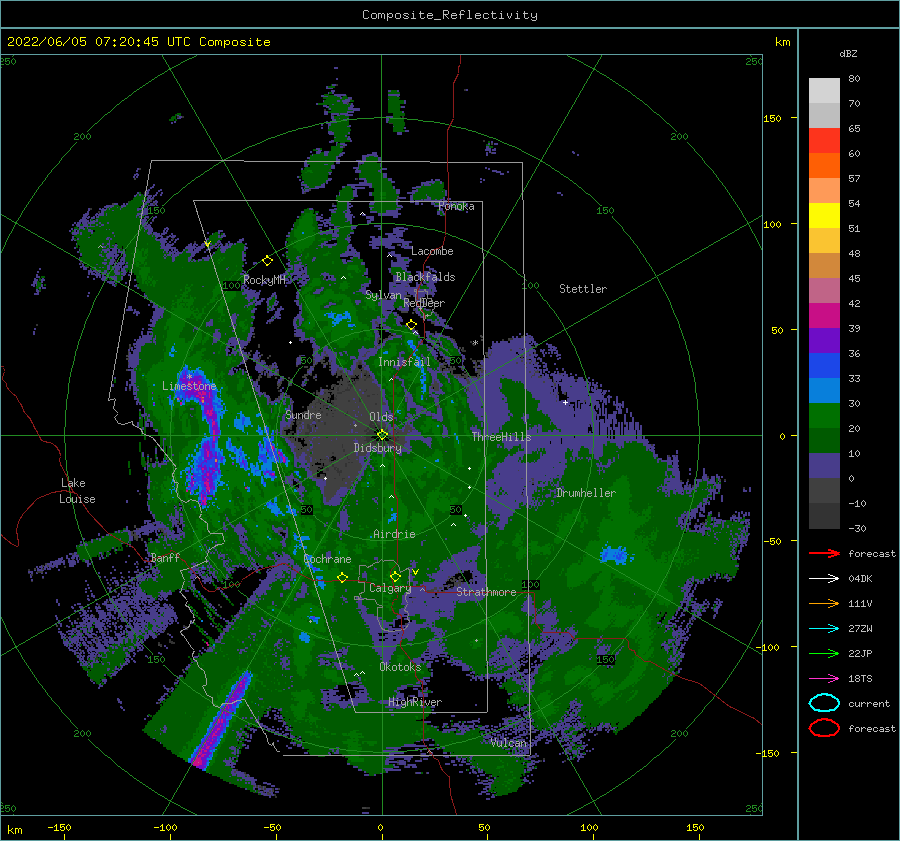Click the Didsbury city label
The width and height of the screenshot is (900, 841).
pos(378,448)
